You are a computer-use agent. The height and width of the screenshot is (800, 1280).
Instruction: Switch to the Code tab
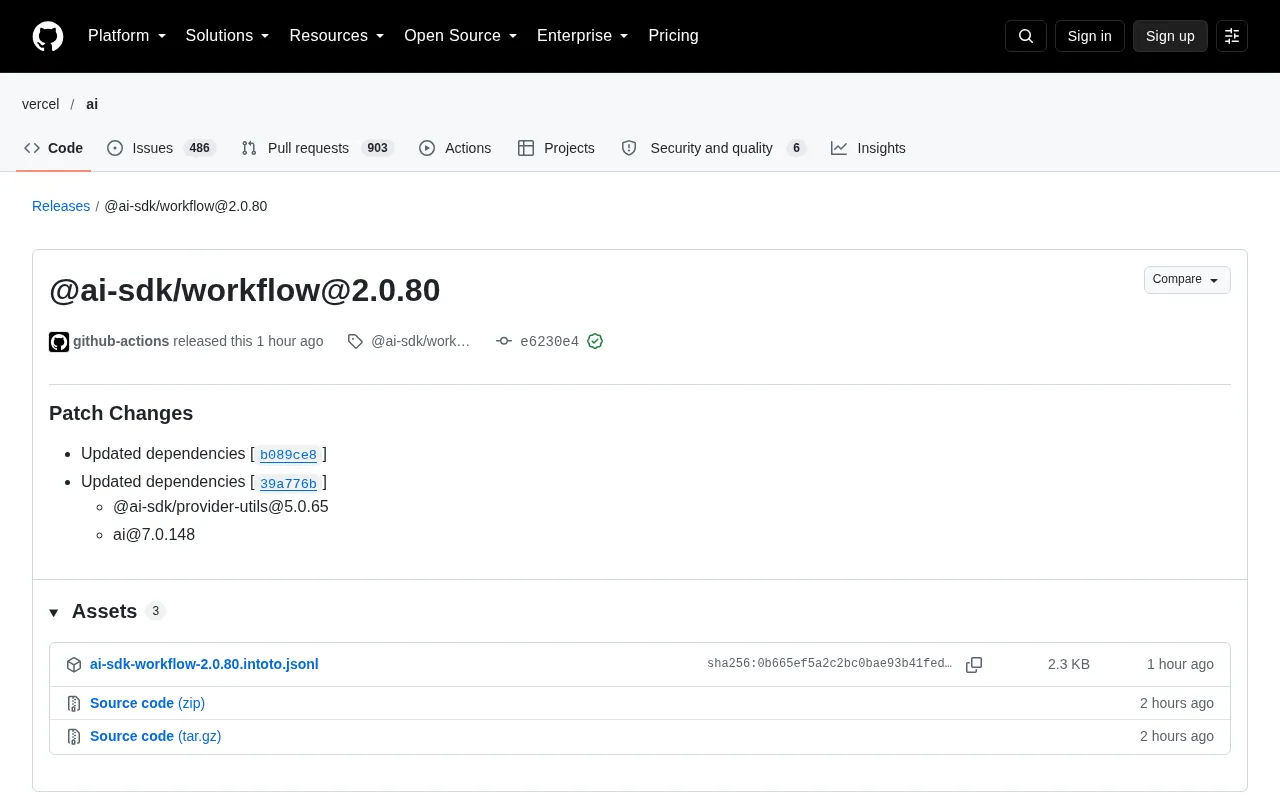coord(54,148)
